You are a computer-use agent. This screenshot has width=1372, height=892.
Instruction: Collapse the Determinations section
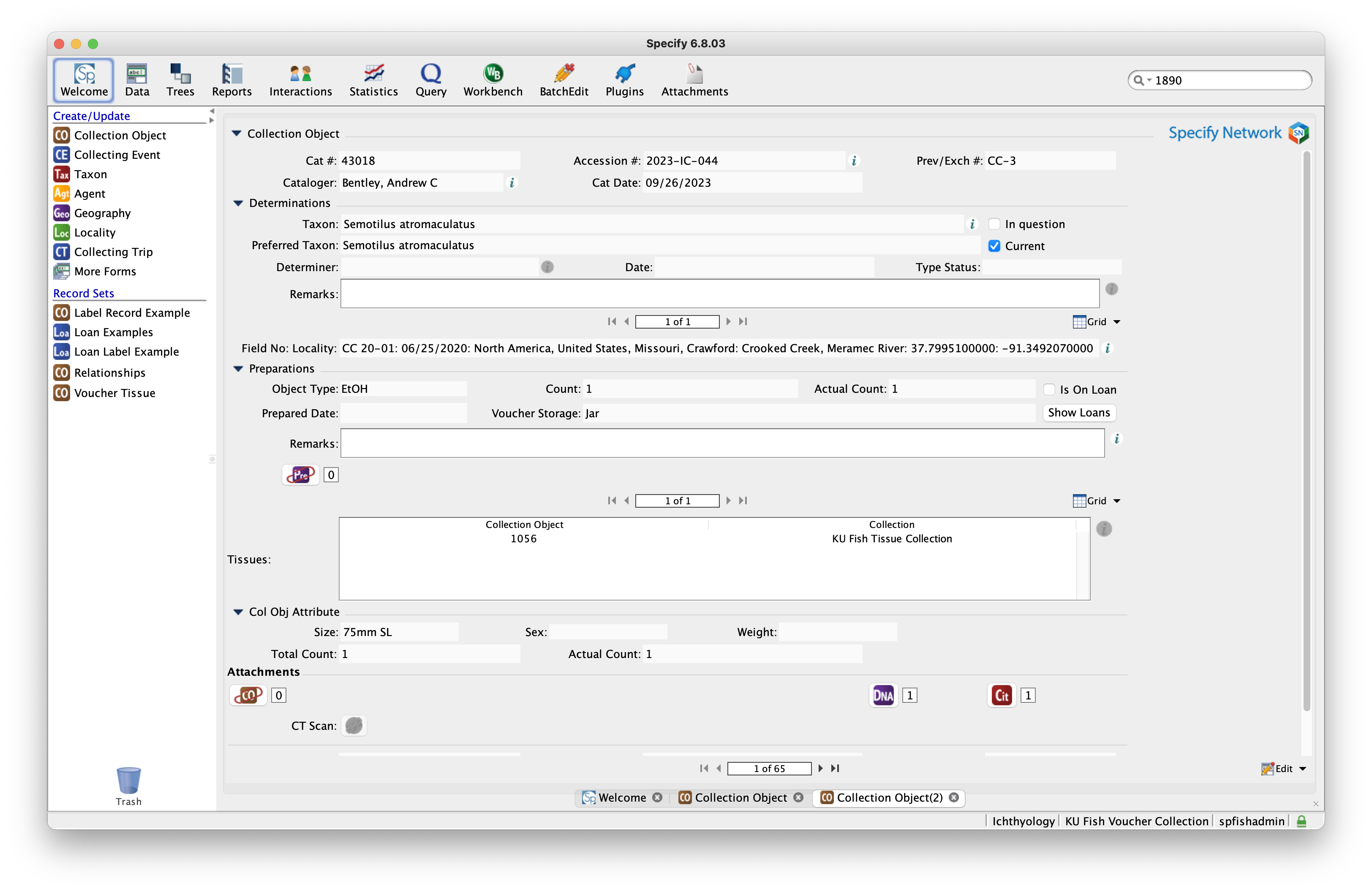point(238,204)
